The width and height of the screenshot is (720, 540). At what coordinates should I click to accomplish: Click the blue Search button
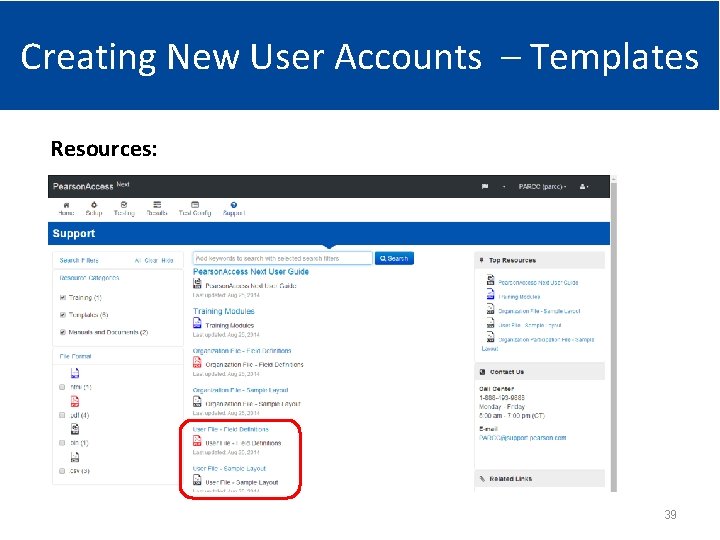coord(394,259)
